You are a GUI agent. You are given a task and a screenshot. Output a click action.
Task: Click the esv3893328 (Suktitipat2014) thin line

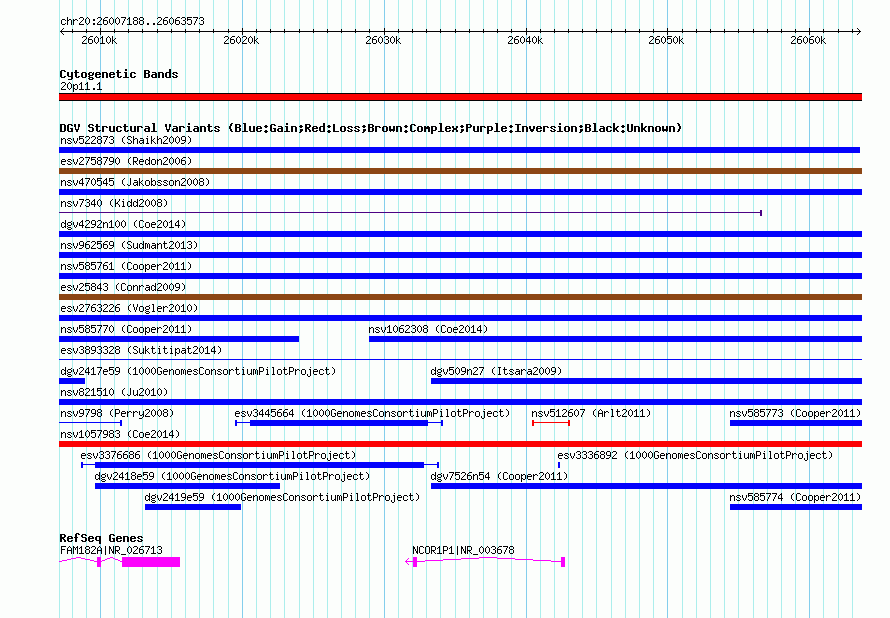[460, 360]
